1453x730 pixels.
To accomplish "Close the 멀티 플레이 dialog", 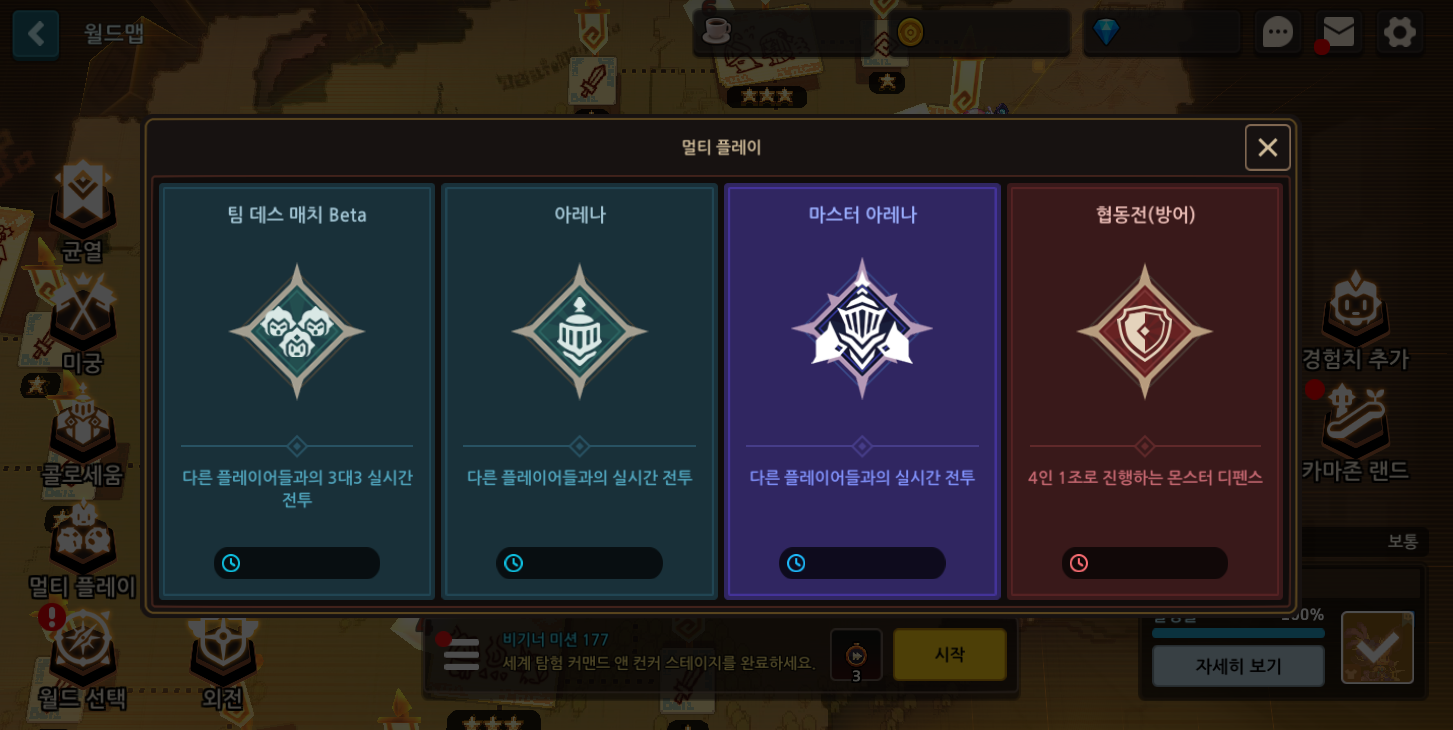I will [1267, 147].
